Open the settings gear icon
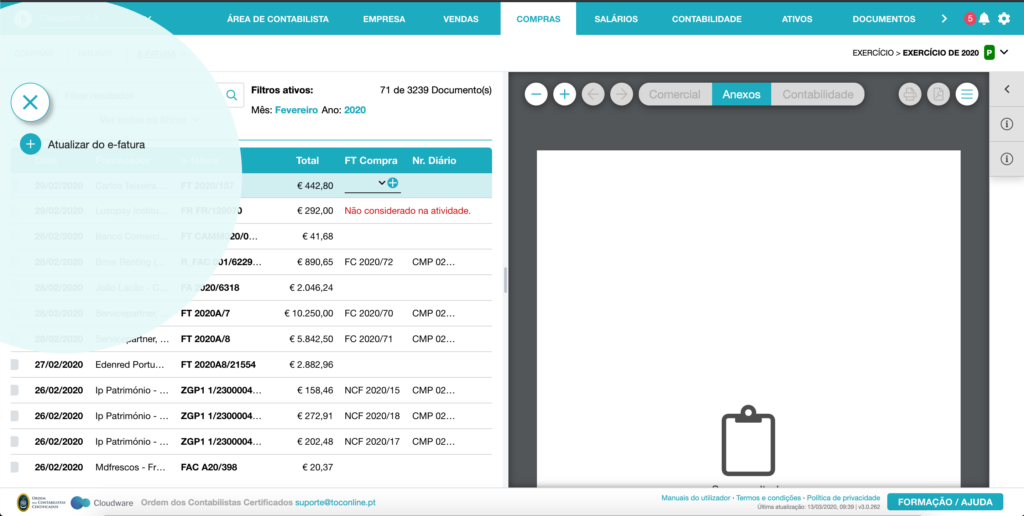The height and width of the screenshot is (516, 1024). (1004, 19)
